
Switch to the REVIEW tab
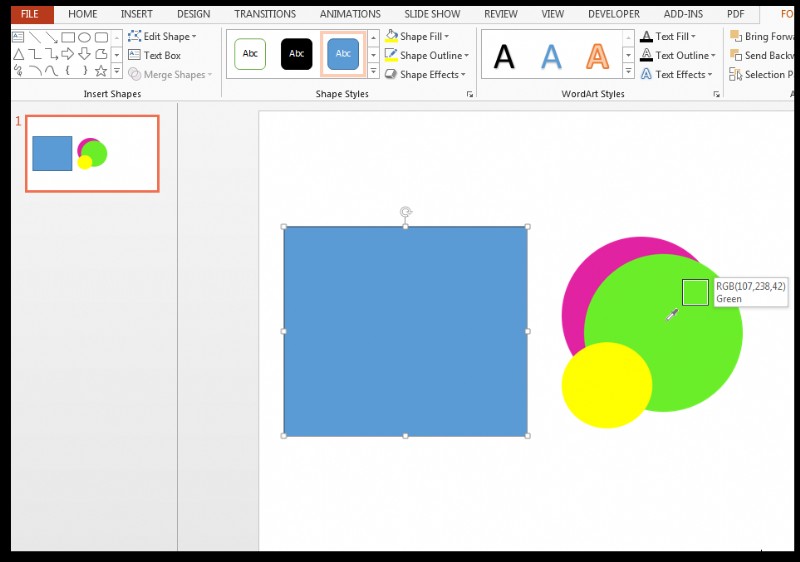[501, 14]
